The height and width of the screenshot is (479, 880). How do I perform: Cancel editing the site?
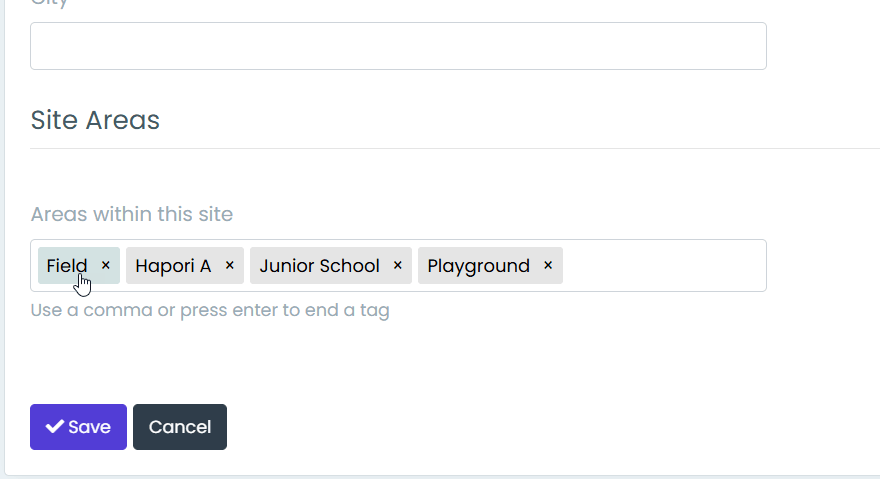pyautogui.click(x=180, y=427)
